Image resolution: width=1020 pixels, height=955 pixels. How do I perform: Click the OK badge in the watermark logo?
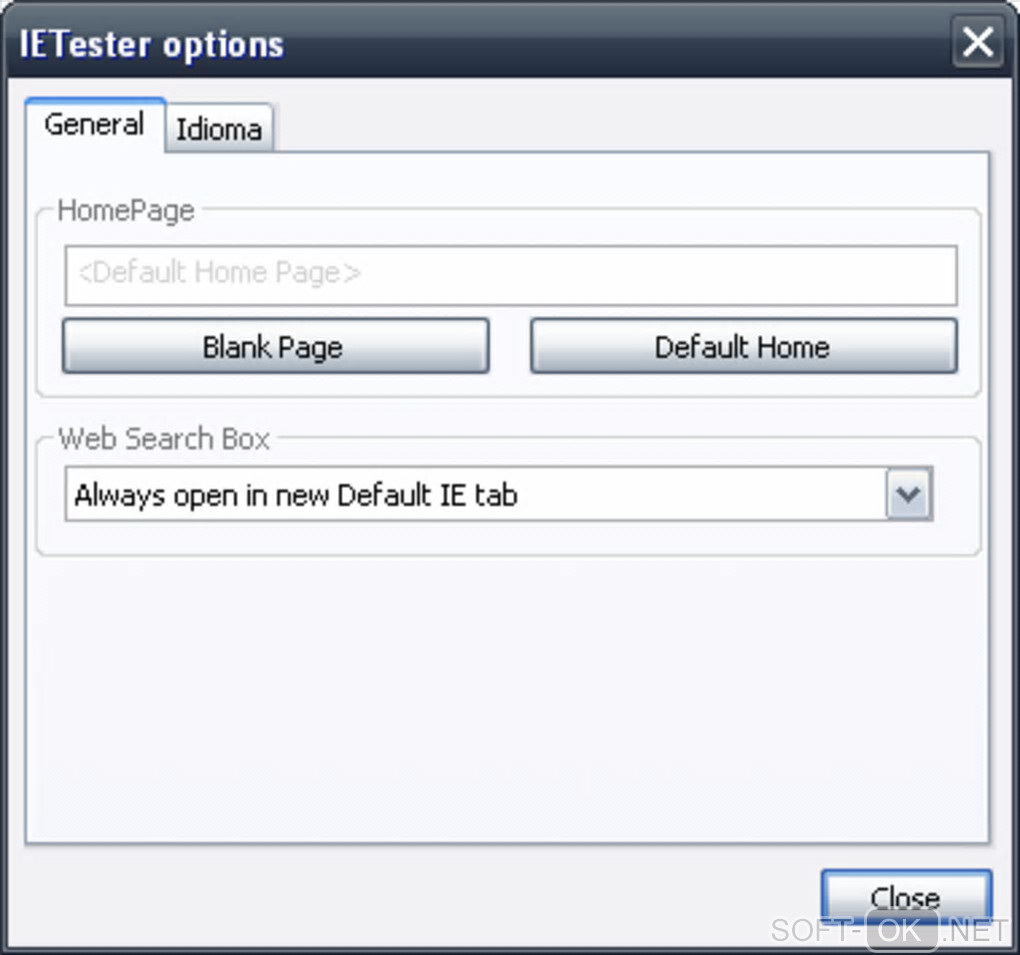click(901, 931)
